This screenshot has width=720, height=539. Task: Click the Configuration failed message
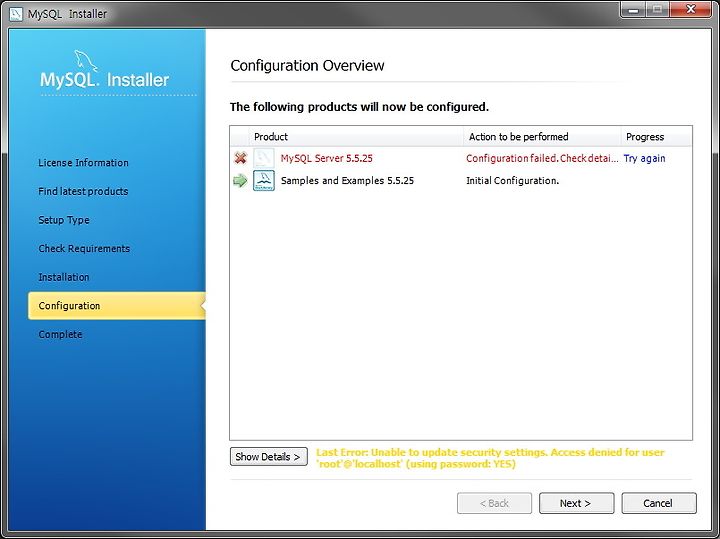pyautogui.click(x=542, y=158)
